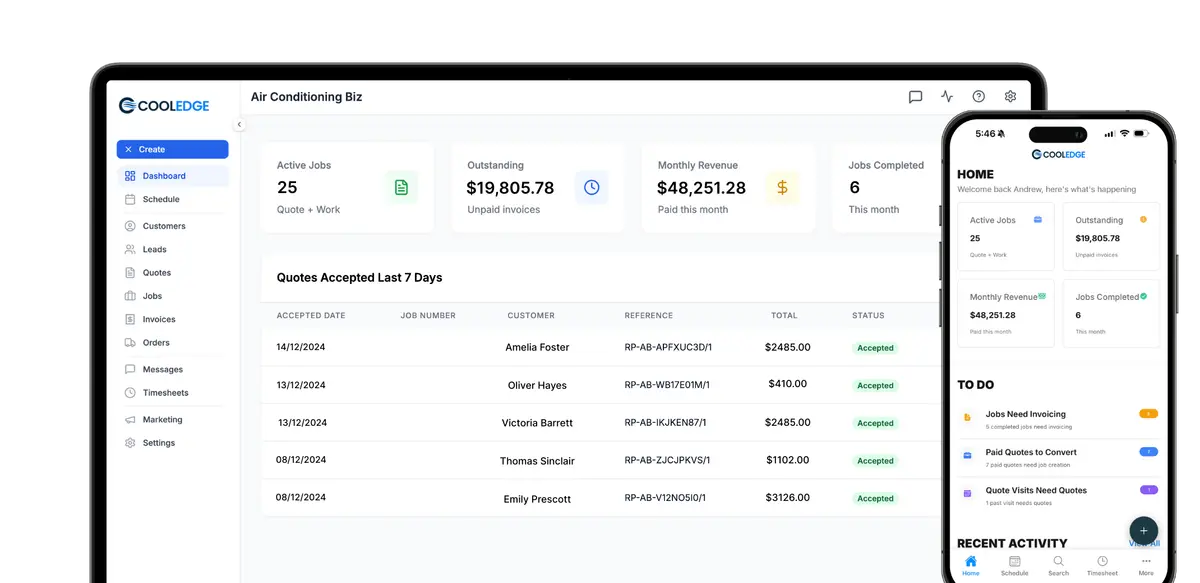Open the chat messages icon in header
Image resolution: width=1200 pixels, height=583 pixels.
(915, 97)
